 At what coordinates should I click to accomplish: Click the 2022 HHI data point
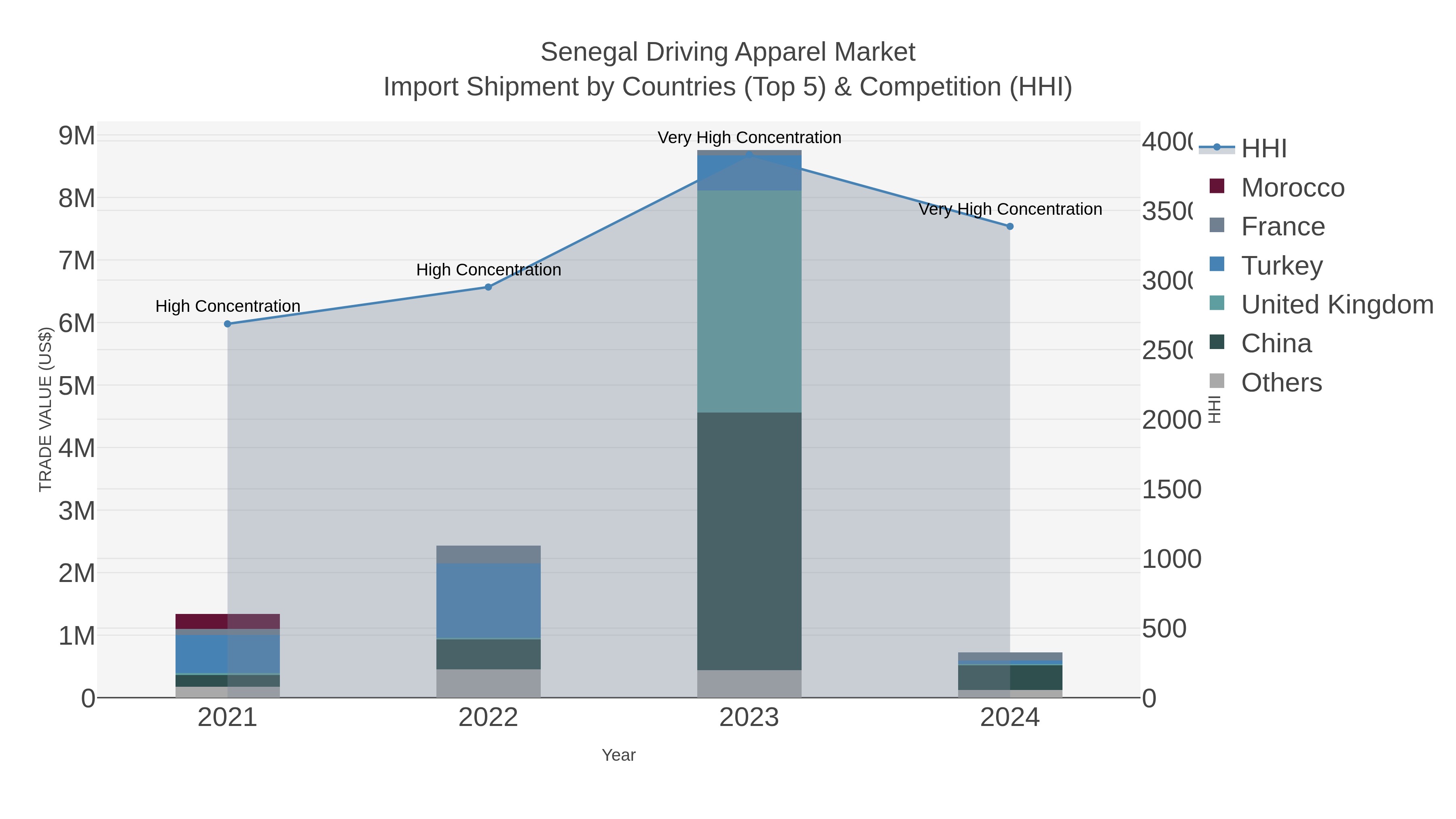click(x=488, y=287)
